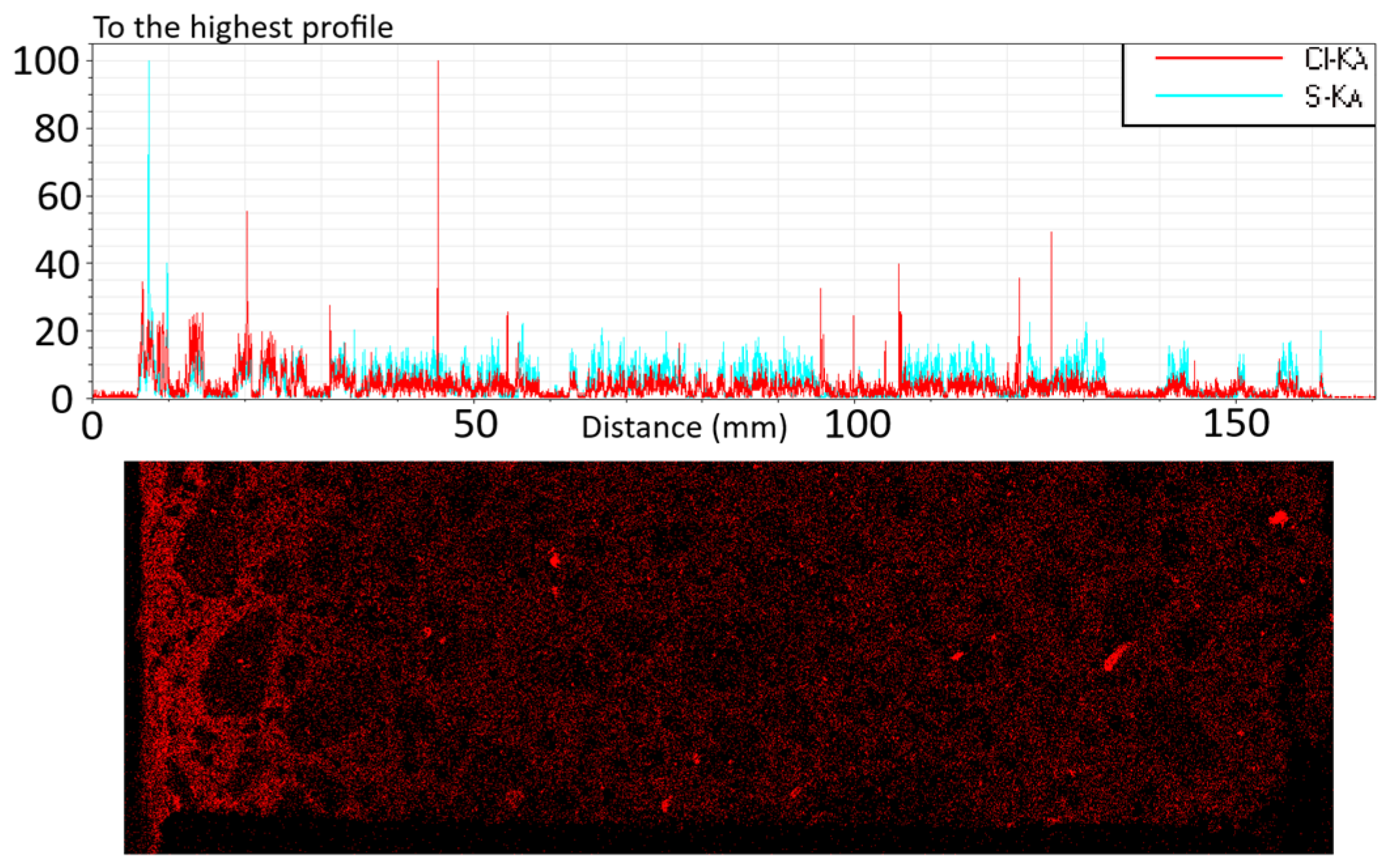
Task: Click the 60 label on the y-axis
Action: (58, 197)
